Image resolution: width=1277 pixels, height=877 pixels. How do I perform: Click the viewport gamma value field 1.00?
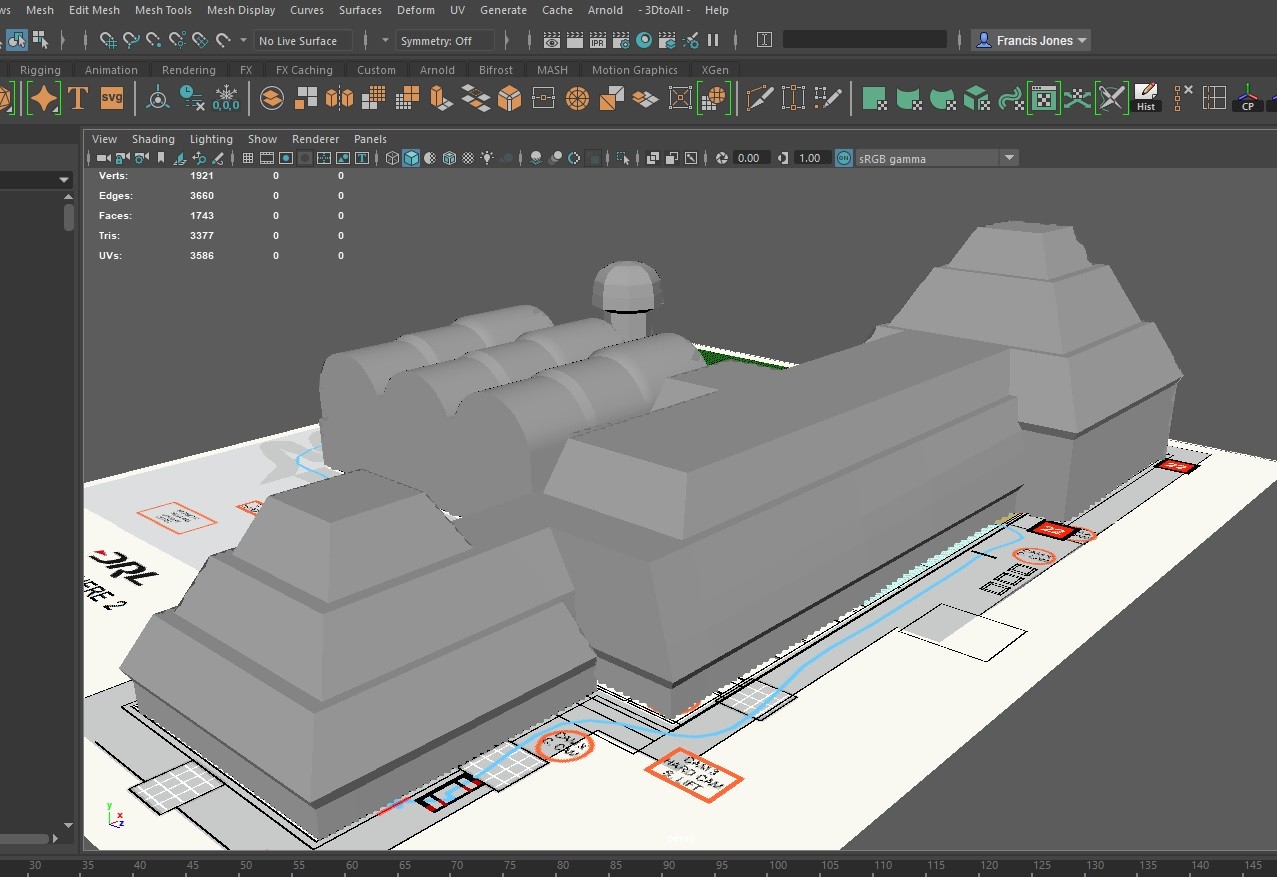point(810,158)
